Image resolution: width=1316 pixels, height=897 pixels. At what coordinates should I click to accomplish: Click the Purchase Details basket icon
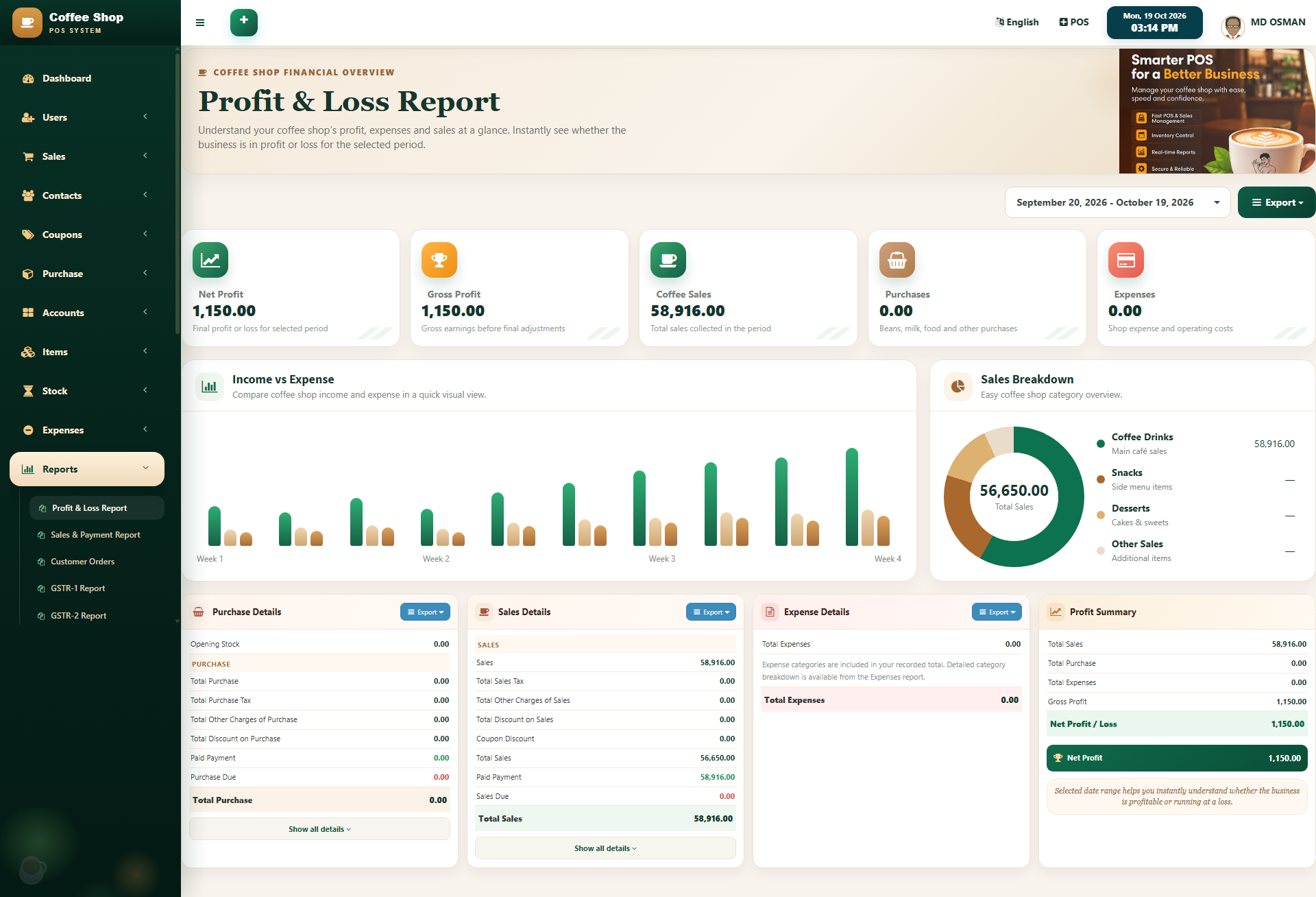pyautogui.click(x=199, y=612)
